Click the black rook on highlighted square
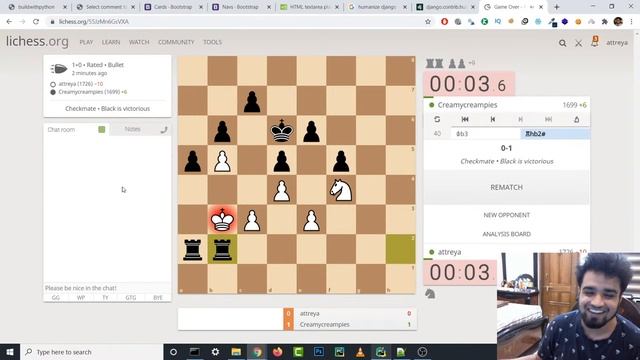 (x=222, y=249)
